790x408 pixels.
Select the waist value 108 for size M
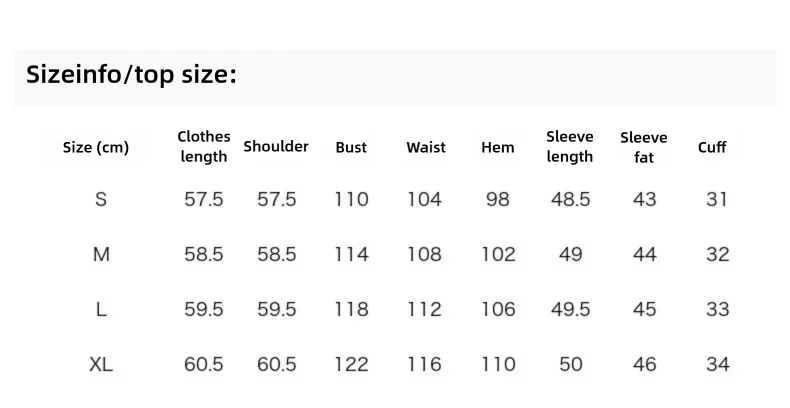(x=424, y=254)
